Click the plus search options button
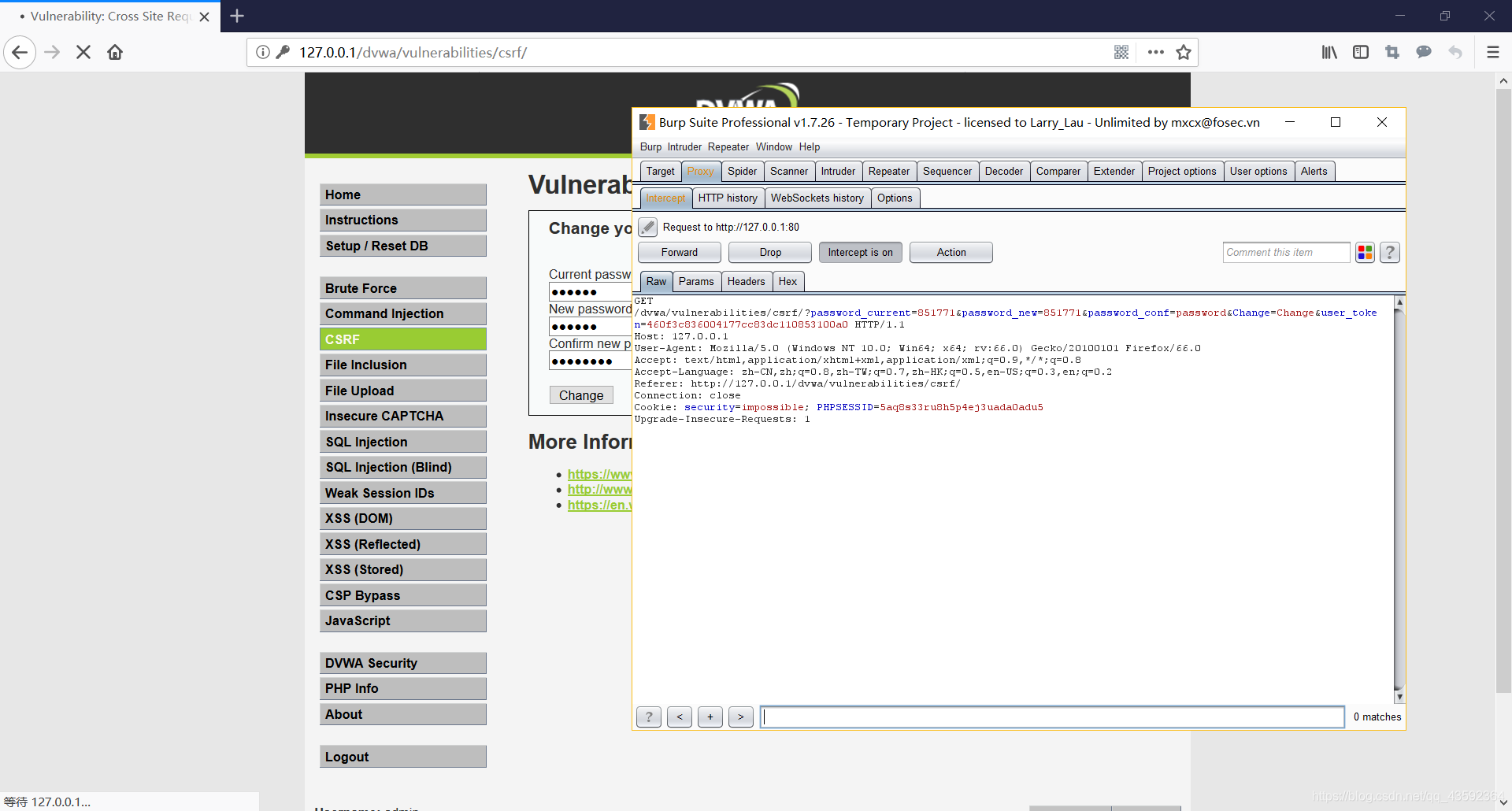Viewport: 1512px width, 811px height. pyautogui.click(x=710, y=717)
